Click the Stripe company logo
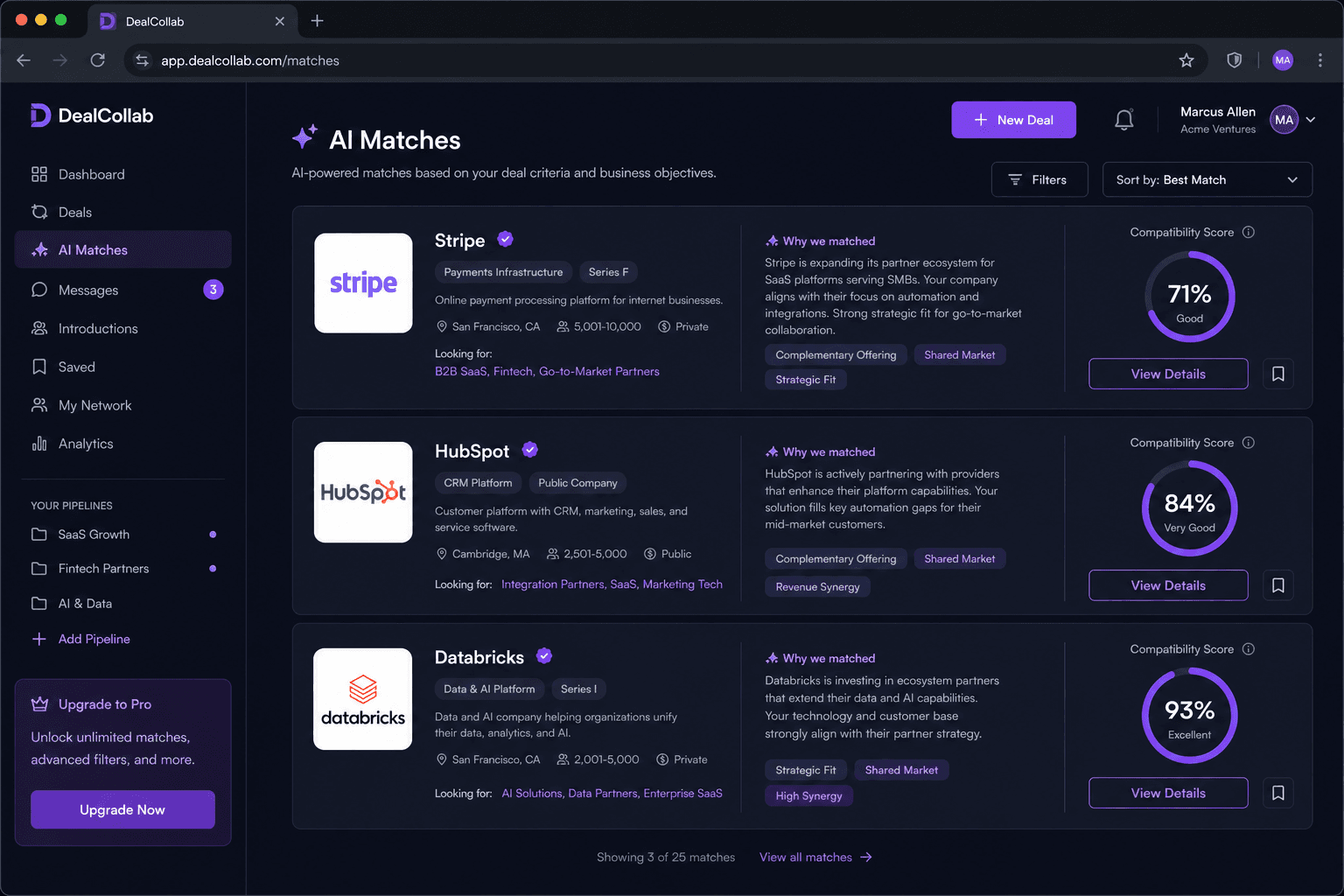Viewport: 1344px width, 896px height. (363, 283)
